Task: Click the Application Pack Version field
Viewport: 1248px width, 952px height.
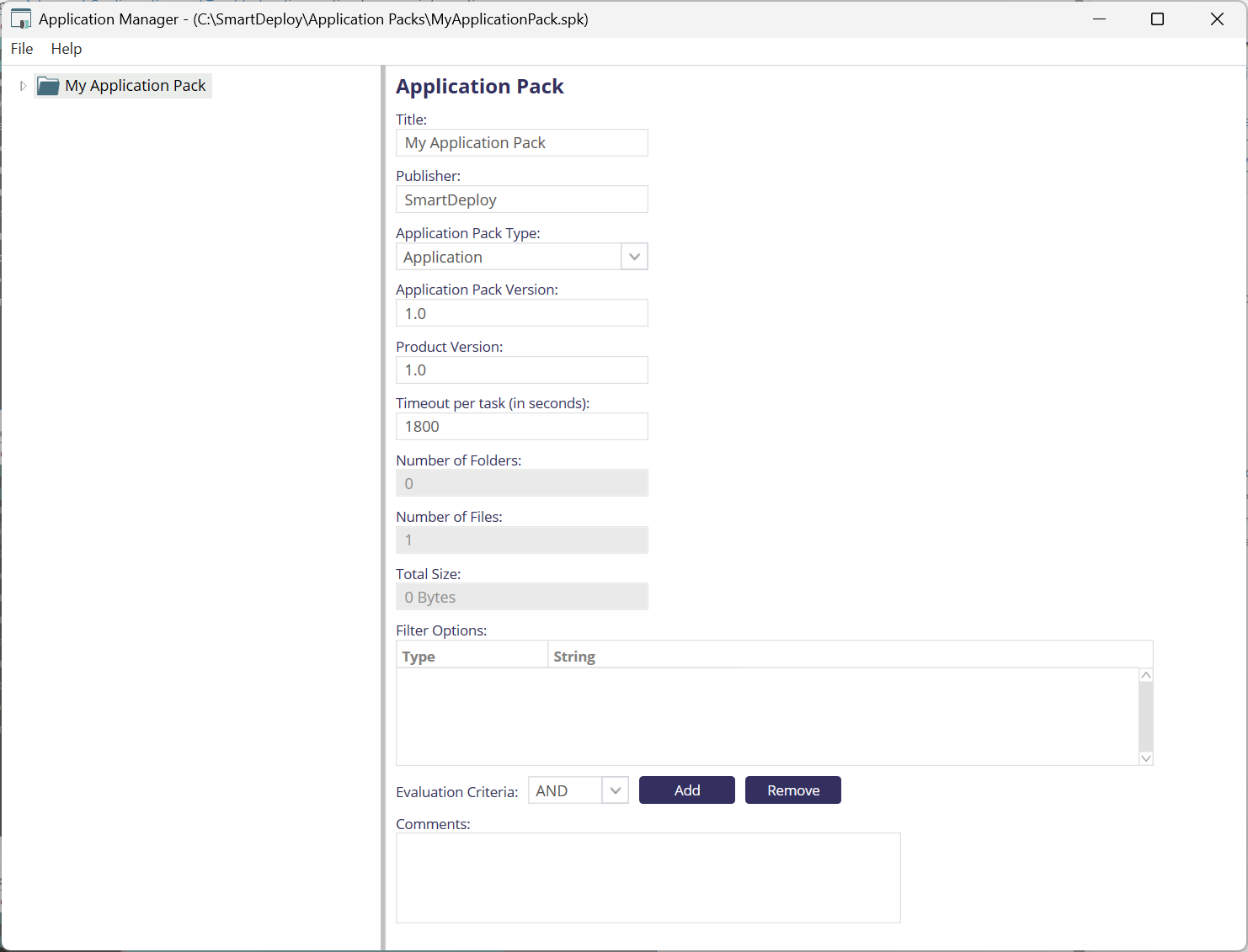Action: click(x=521, y=313)
